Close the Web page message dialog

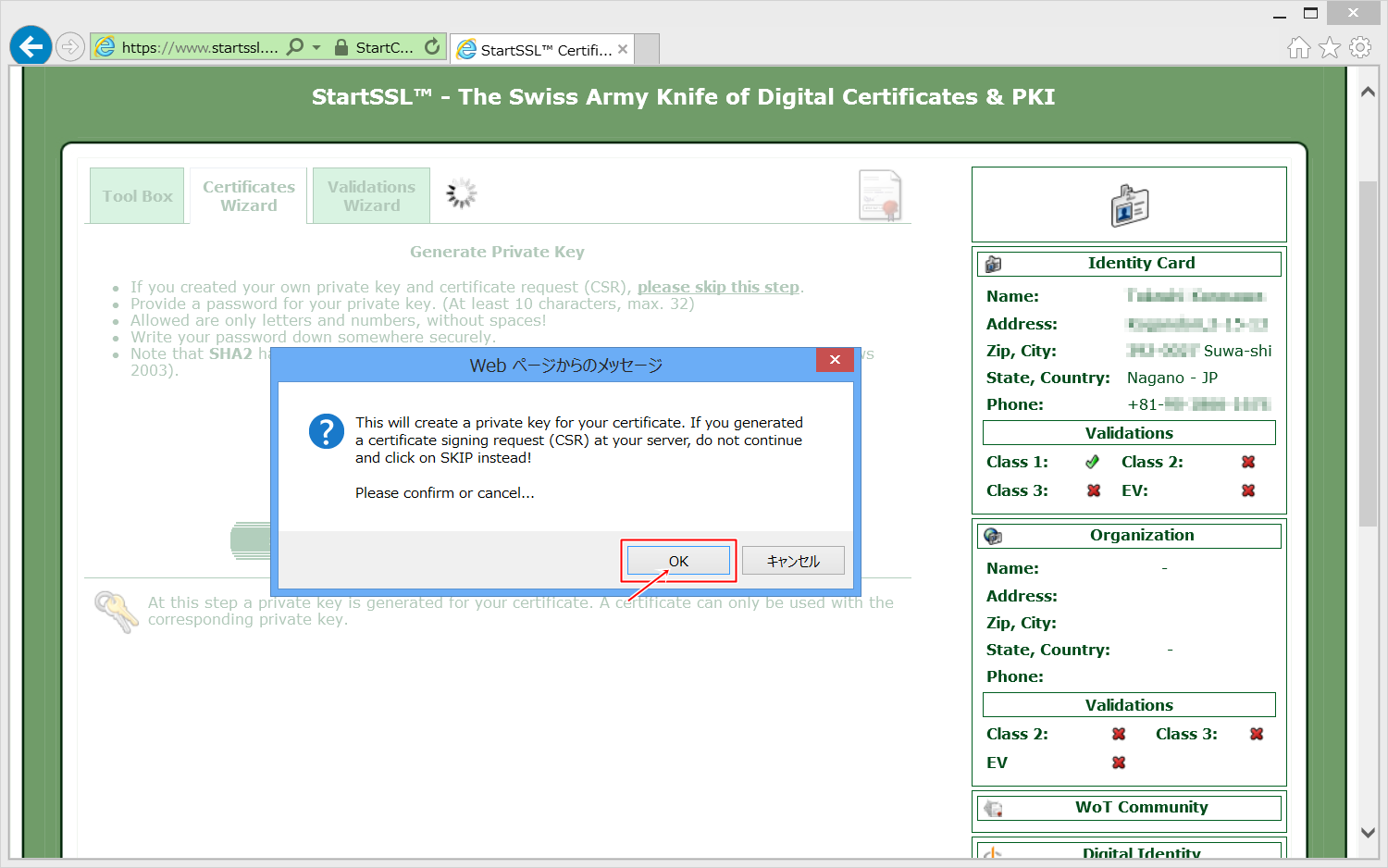pos(835,360)
